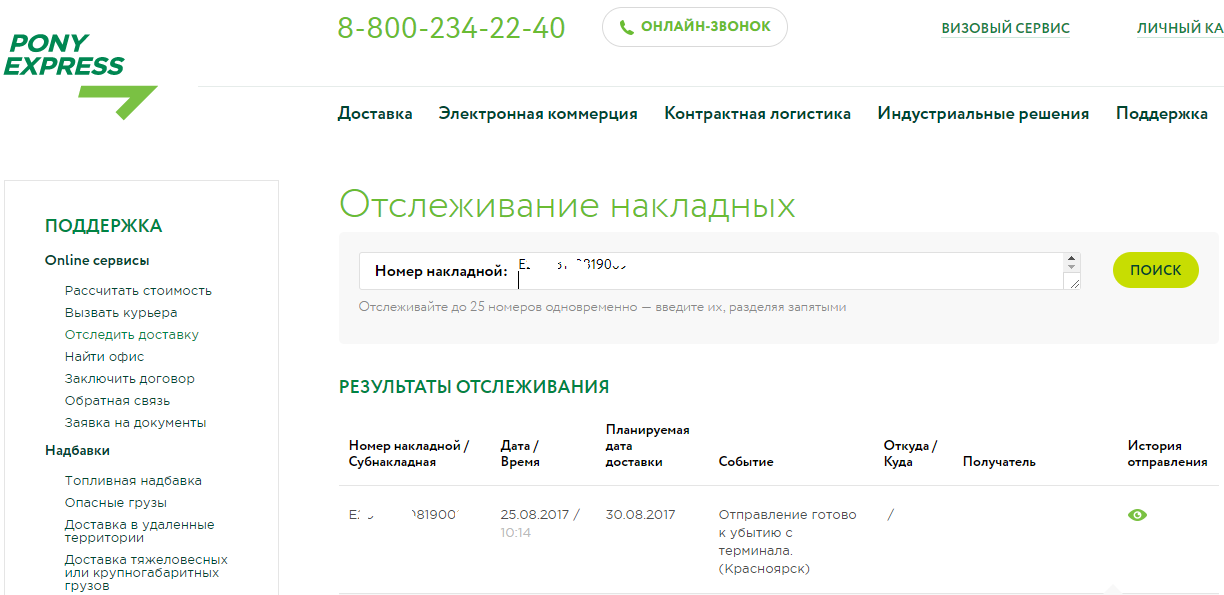Open Топливная надбавка sidebar link

(133, 481)
